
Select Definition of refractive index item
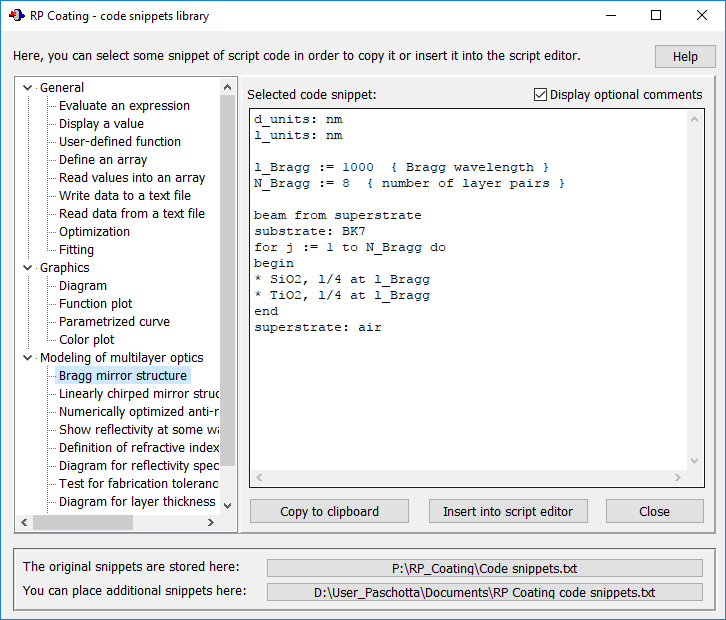click(x=138, y=448)
